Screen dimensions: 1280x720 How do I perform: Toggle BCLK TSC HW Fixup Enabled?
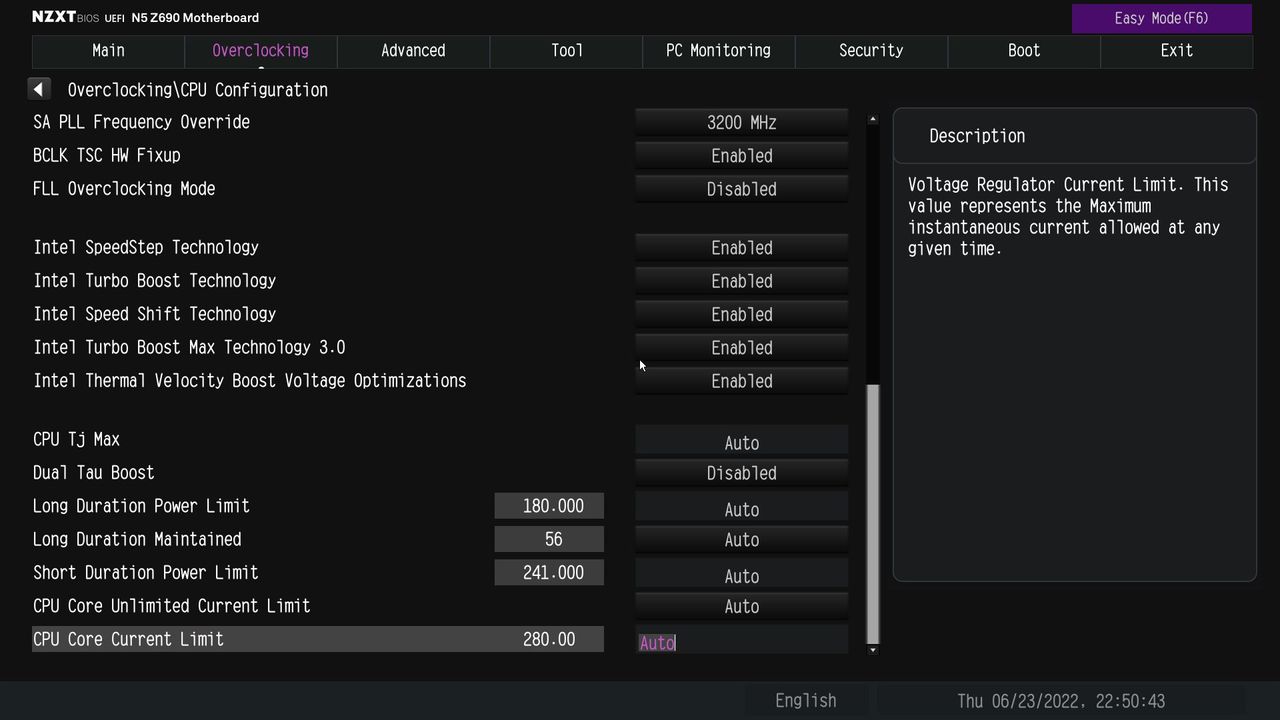[x=742, y=156]
